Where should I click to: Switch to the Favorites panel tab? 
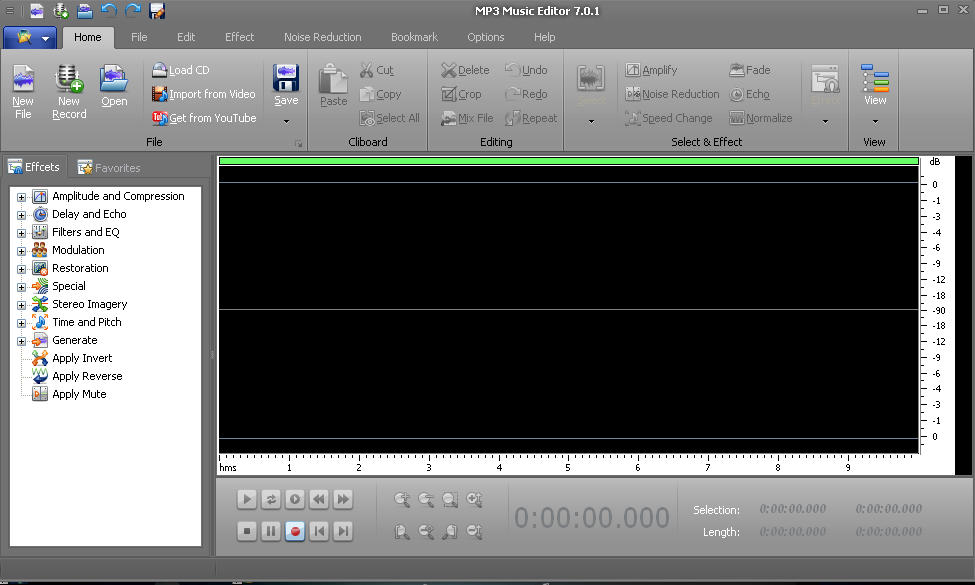pyautogui.click(x=109, y=167)
